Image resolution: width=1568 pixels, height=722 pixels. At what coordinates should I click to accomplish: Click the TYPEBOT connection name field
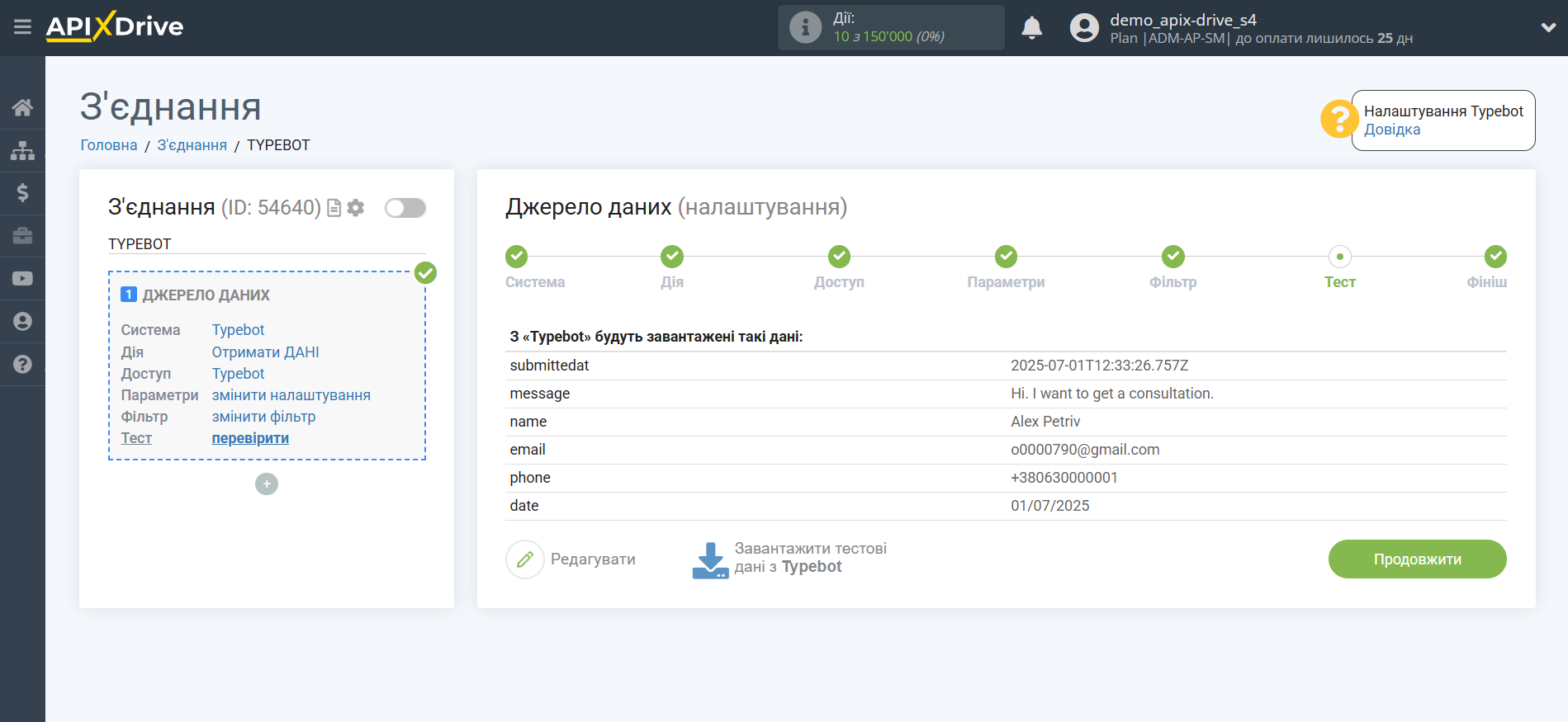267,244
